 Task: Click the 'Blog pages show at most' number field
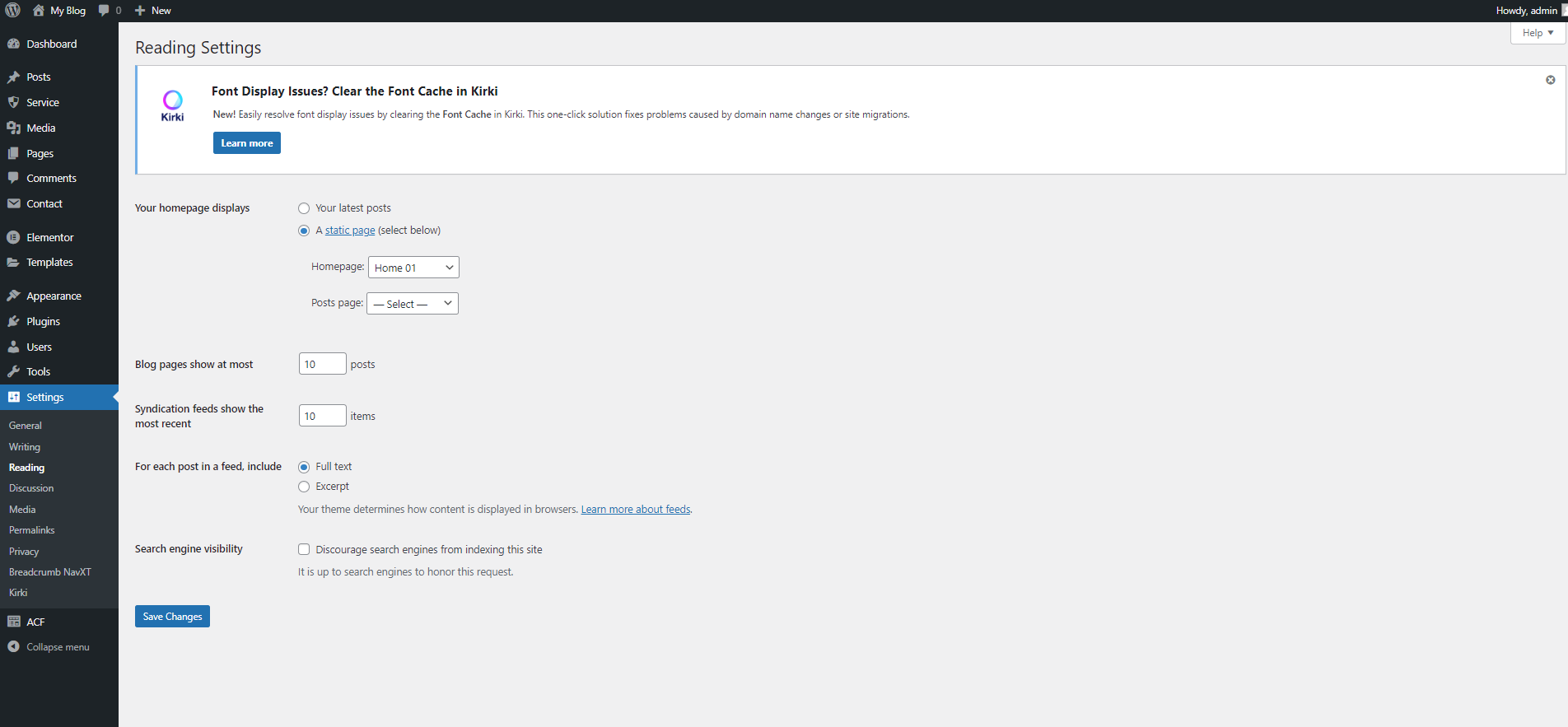[x=322, y=364]
